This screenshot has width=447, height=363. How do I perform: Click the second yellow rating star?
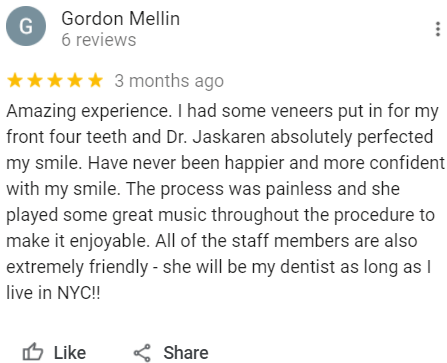click(x=35, y=81)
